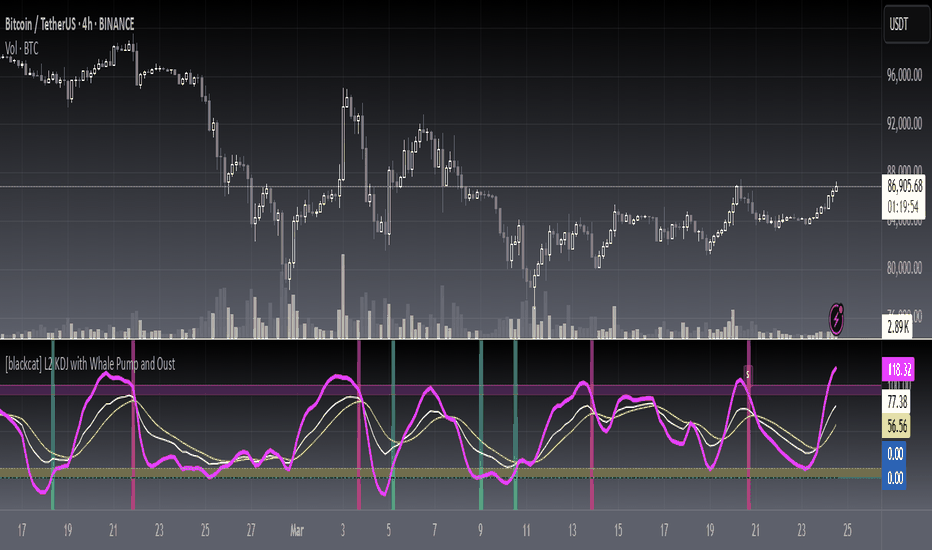Click the 11 date on time axis
The height and width of the screenshot is (550, 932).
point(526,530)
